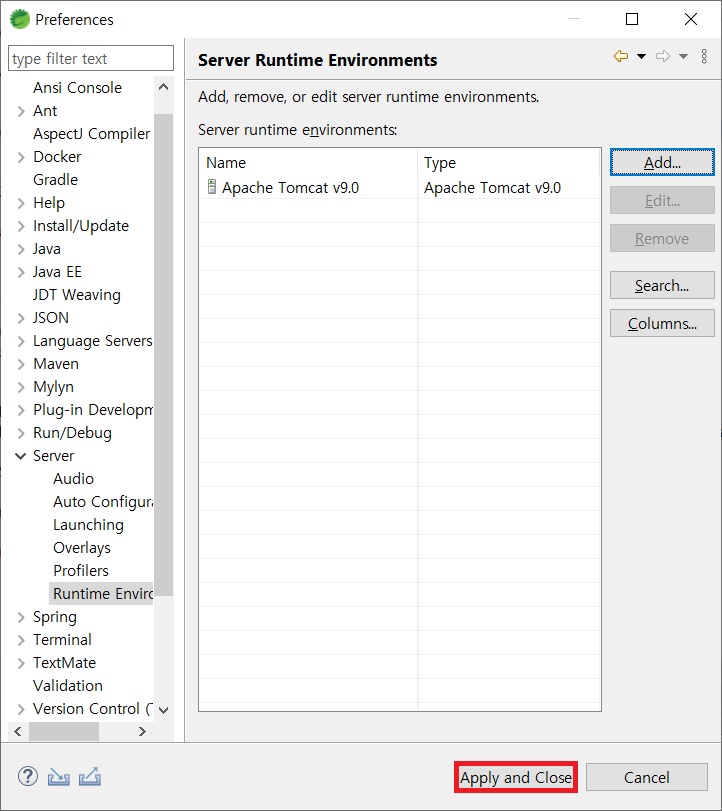
Task: Expand the JSON tree node
Action: click(x=21, y=318)
